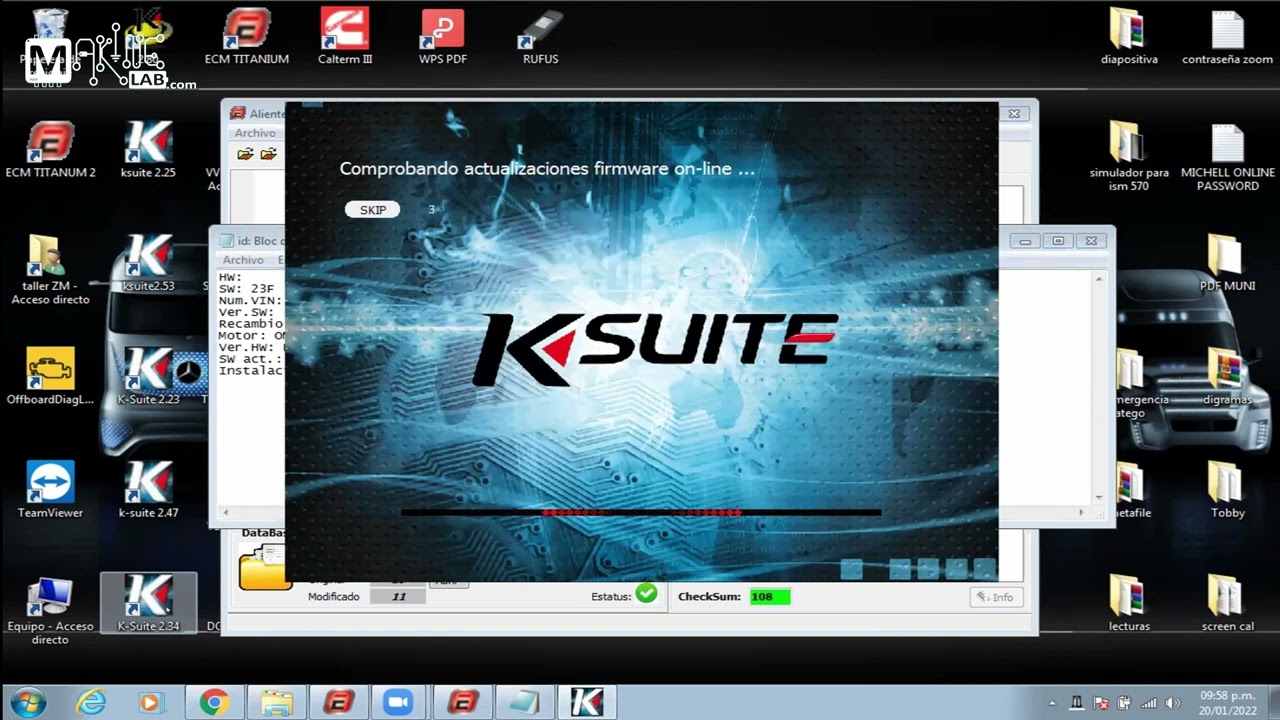
Task: Click right arrow of Notepad horizontal scrollbar
Action: pos(1080,513)
